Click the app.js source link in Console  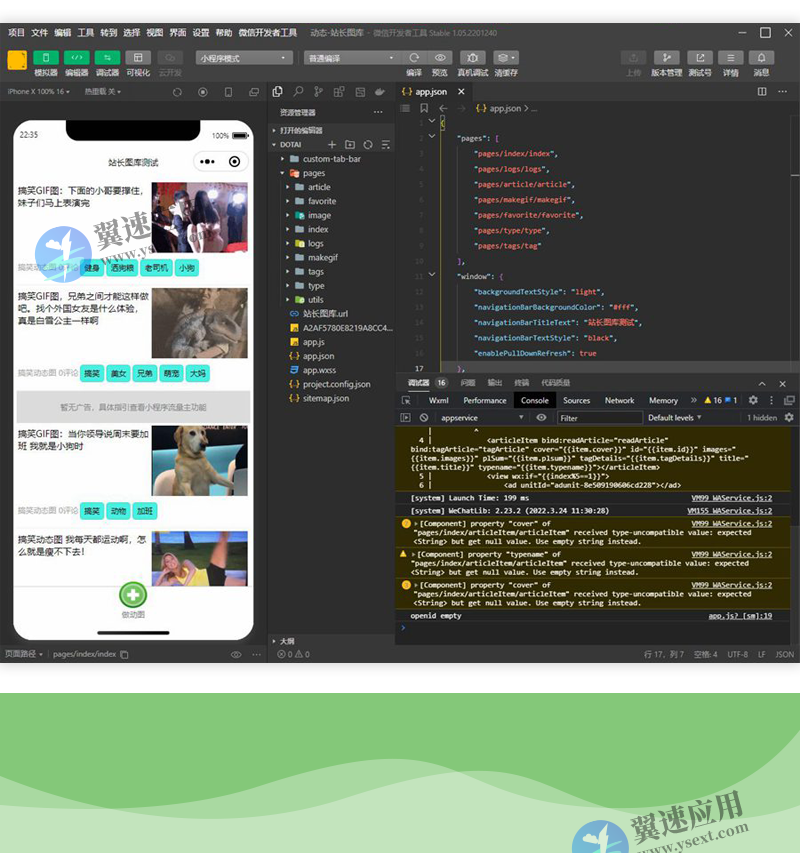[x=740, y=616]
